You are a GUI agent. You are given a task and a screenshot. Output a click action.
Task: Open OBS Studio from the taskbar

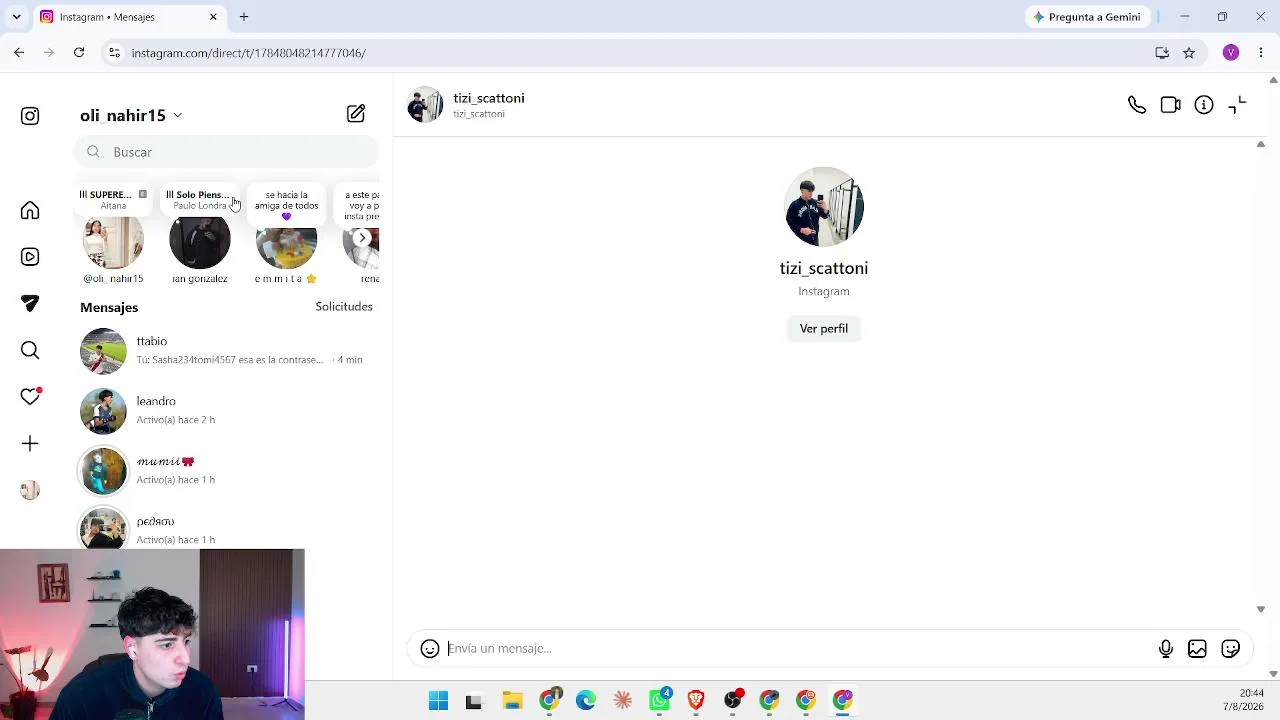tap(733, 700)
